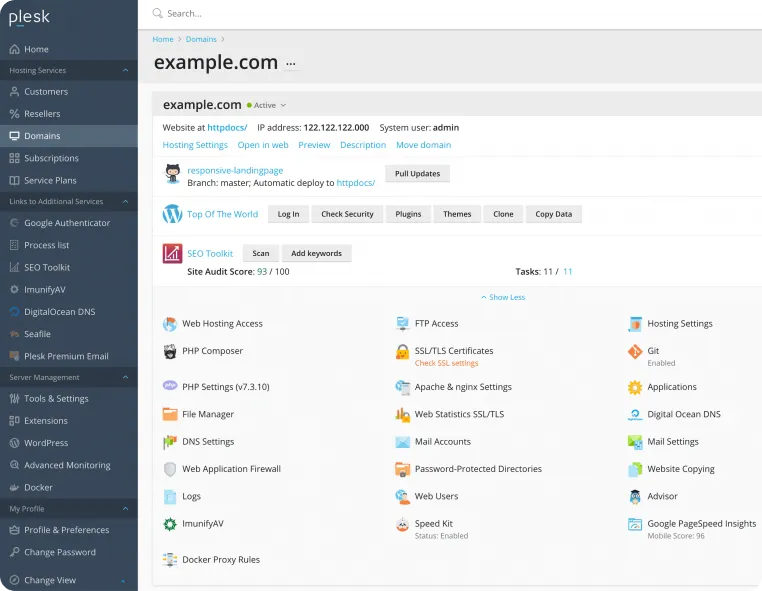
Task: Collapse the Server Management sidebar section
Action: tap(125, 378)
